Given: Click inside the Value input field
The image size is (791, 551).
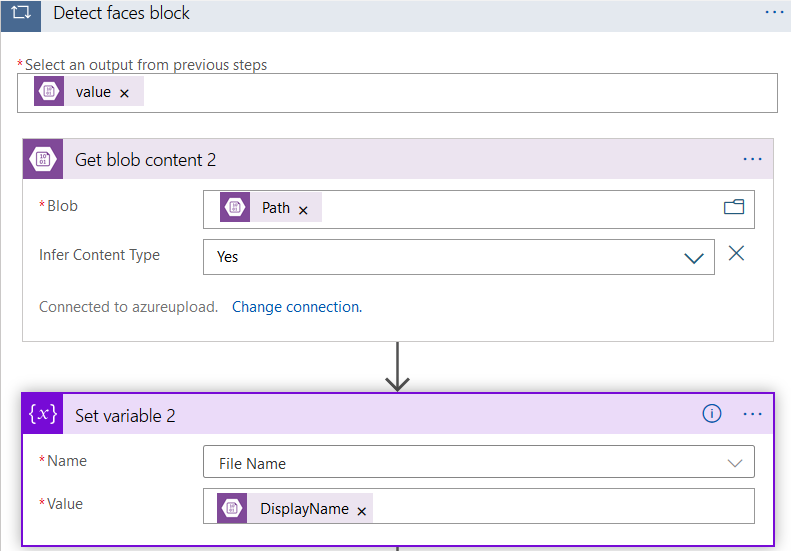Looking at the screenshot, I should (x=560, y=506).
